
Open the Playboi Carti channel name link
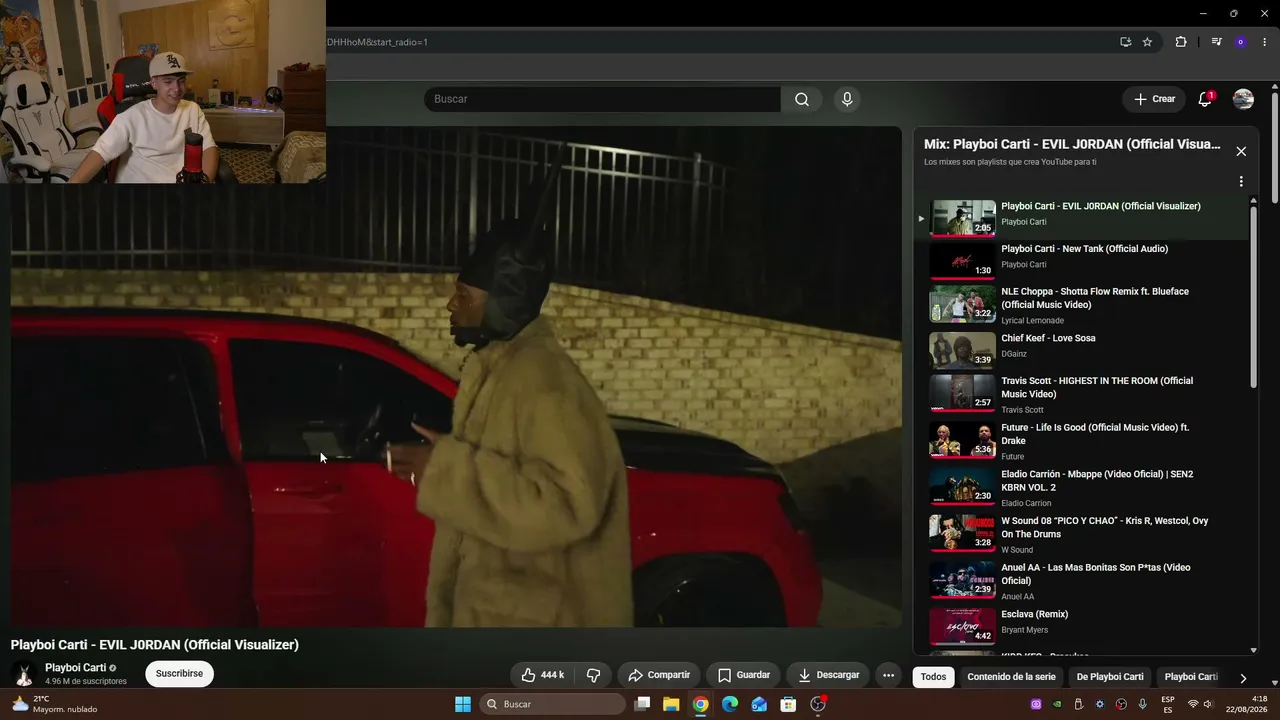[75, 668]
